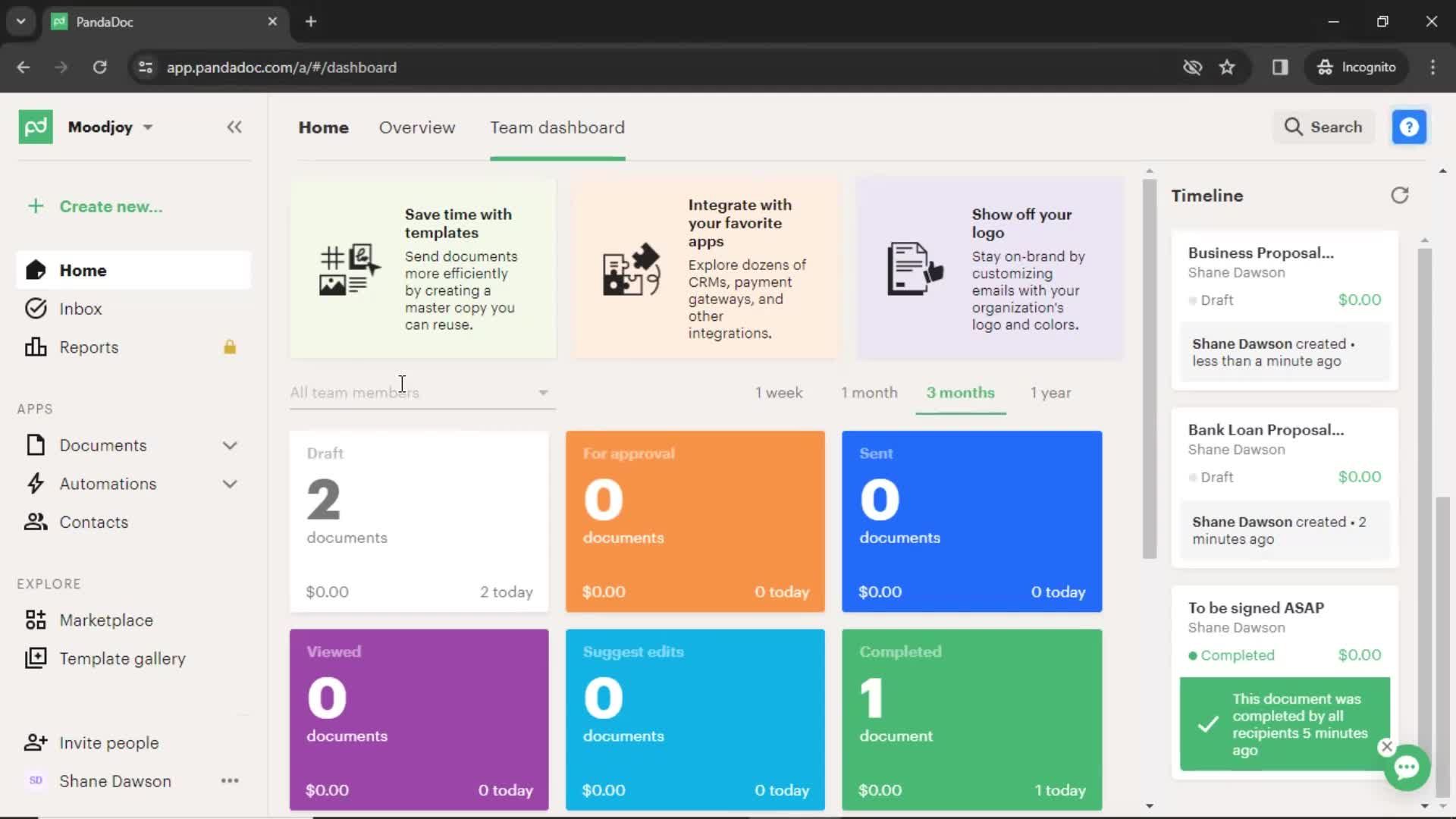The width and height of the screenshot is (1456, 819).
Task: Click the Marketplace icon under Explore
Action: click(36, 620)
